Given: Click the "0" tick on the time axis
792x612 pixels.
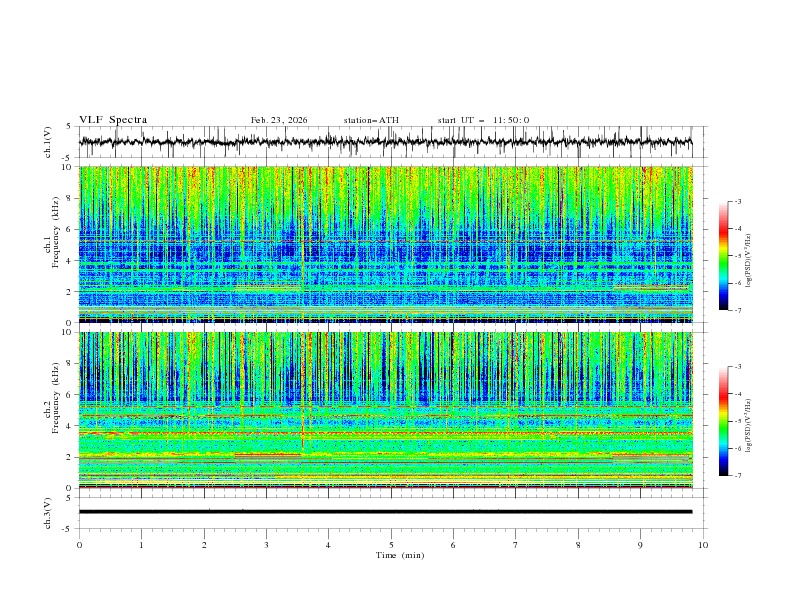Looking at the screenshot, I should 79,545.
